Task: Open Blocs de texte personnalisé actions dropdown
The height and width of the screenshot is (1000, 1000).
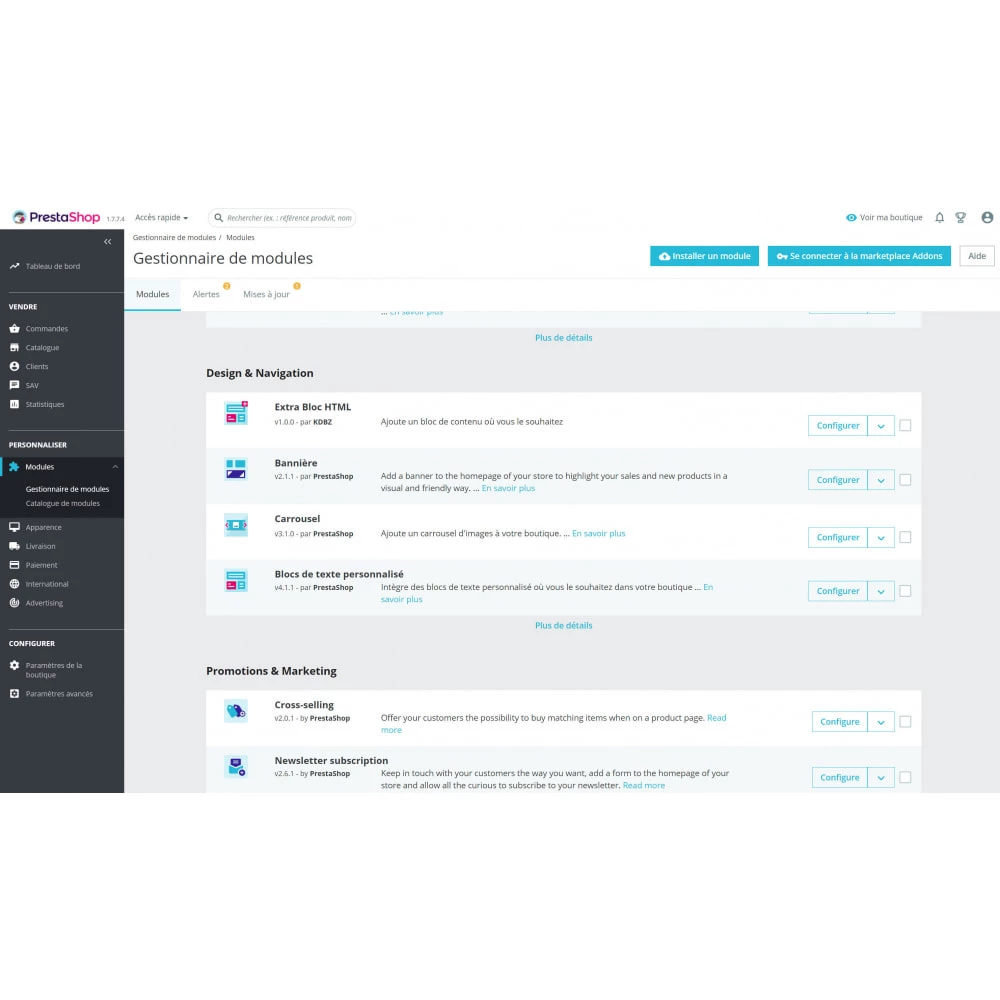Action: [881, 591]
